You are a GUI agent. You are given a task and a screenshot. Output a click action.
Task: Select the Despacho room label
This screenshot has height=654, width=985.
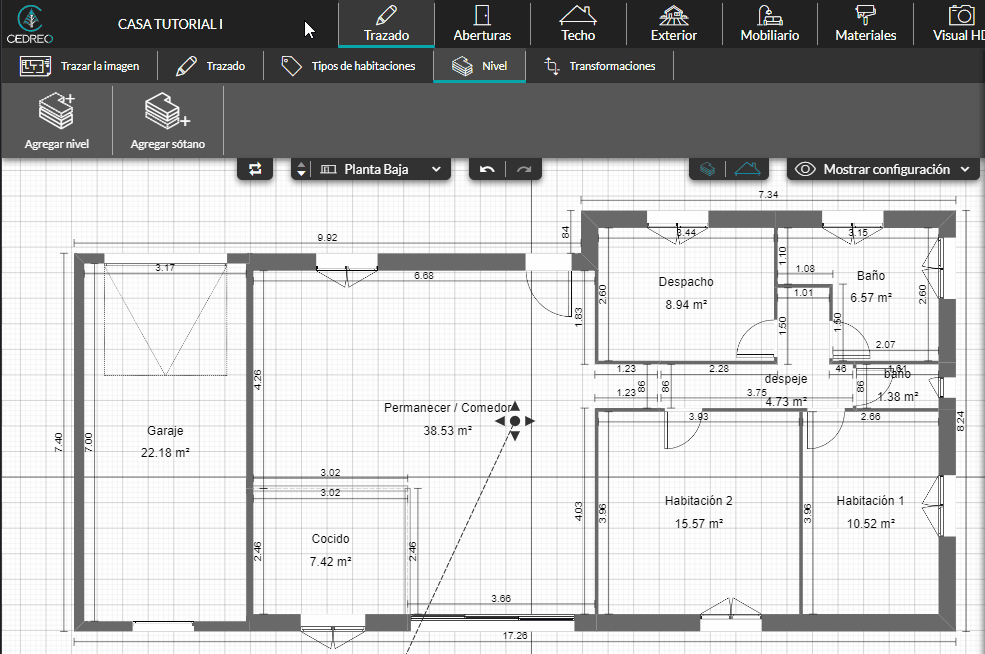click(686, 281)
